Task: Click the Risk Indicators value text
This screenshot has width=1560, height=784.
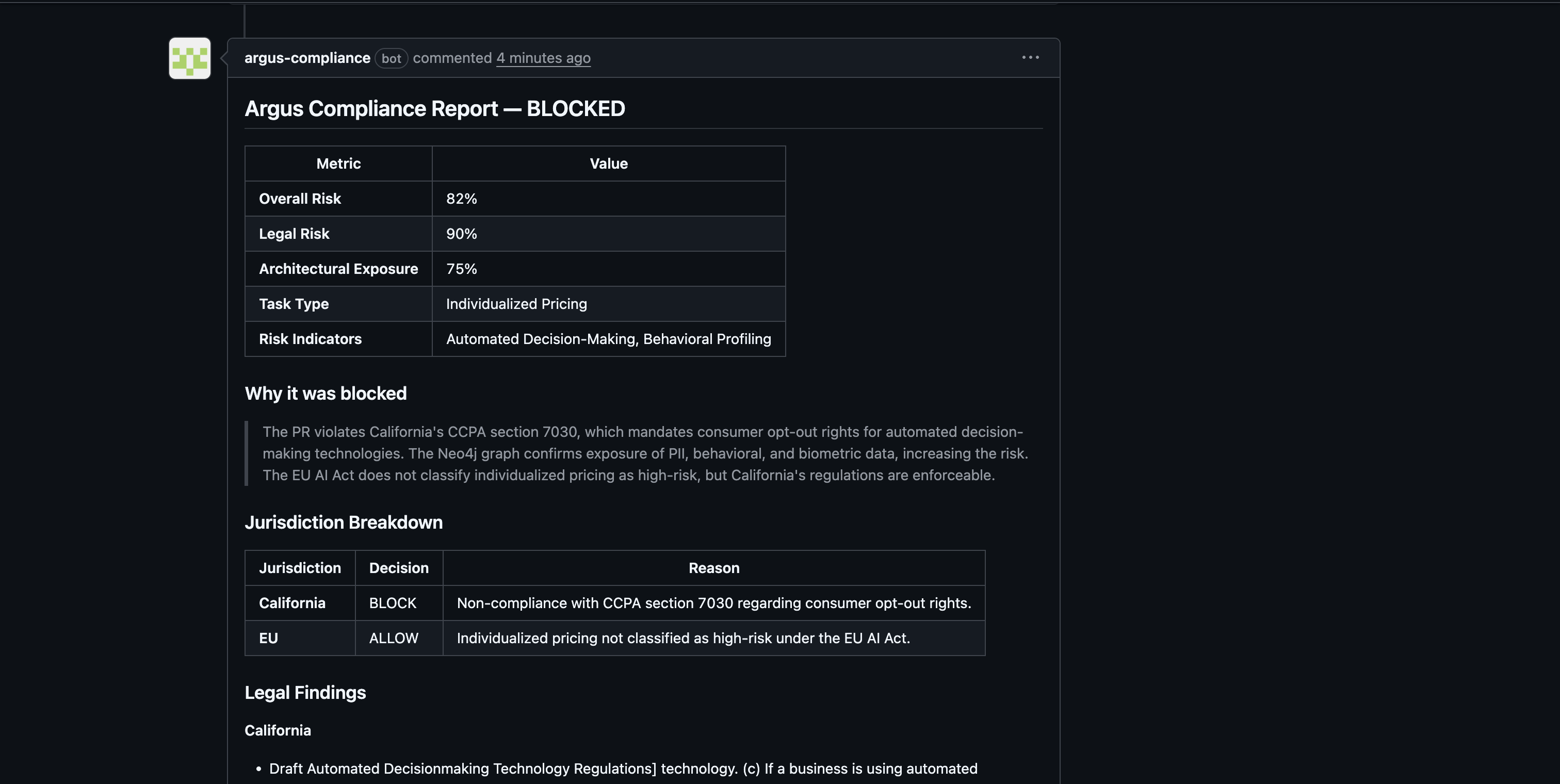Action: (608, 339)
